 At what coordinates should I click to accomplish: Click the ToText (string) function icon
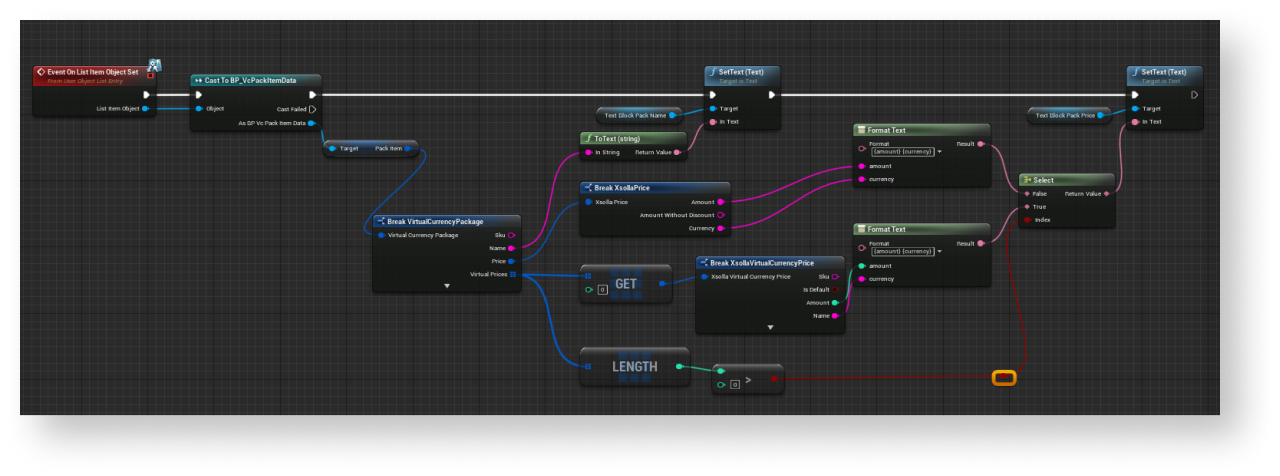pos(588,138)
